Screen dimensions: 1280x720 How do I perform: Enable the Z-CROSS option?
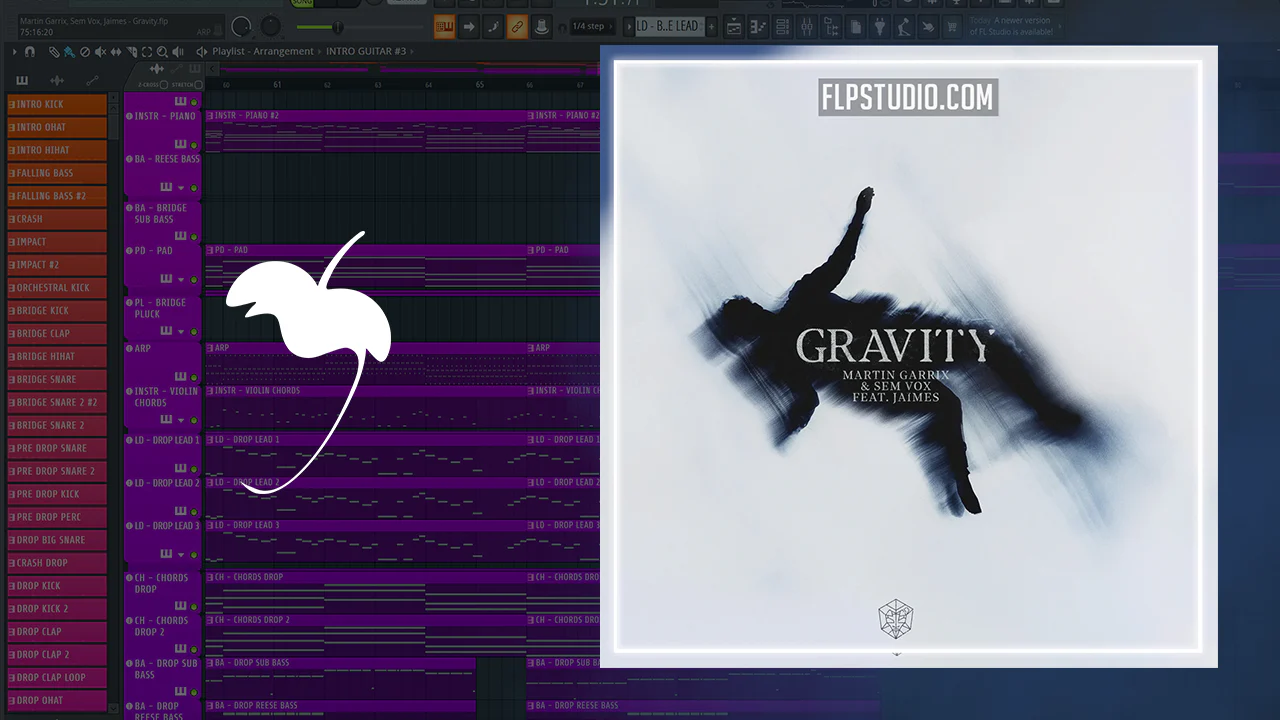coord(164,85)
